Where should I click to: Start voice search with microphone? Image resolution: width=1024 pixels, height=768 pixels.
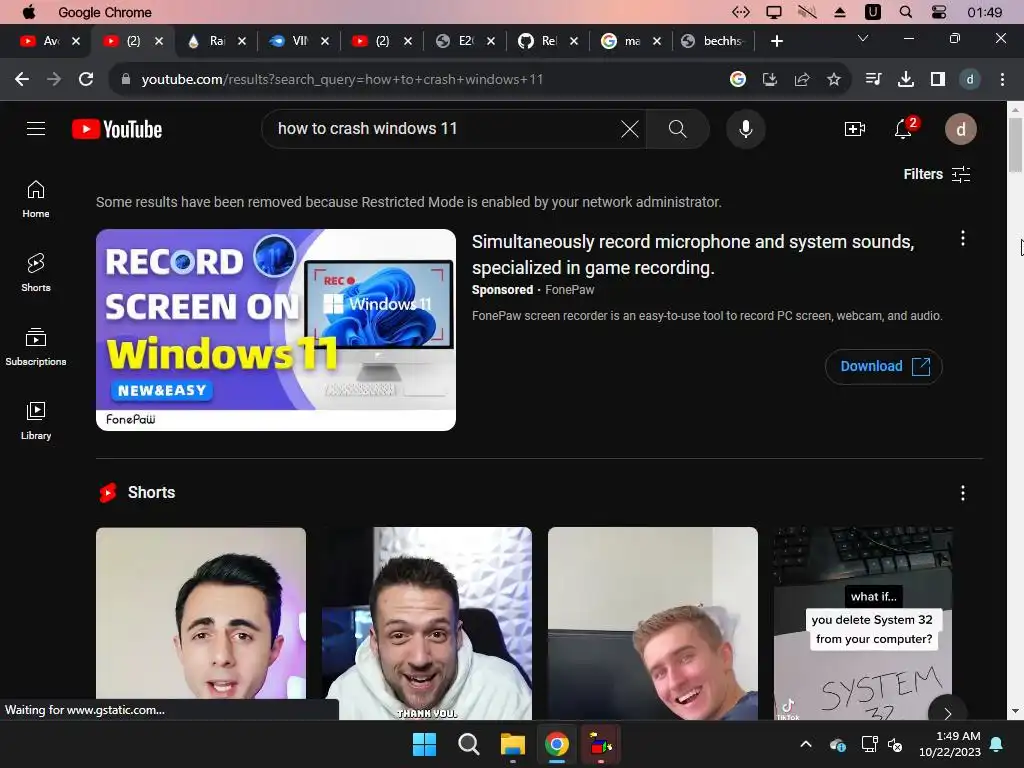pos(745,129)
